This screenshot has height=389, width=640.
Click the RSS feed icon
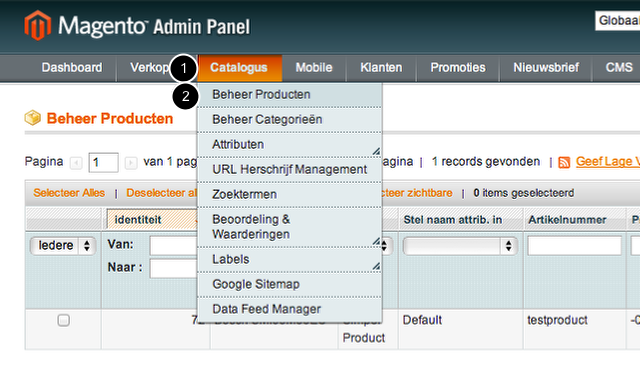[564, 162]
